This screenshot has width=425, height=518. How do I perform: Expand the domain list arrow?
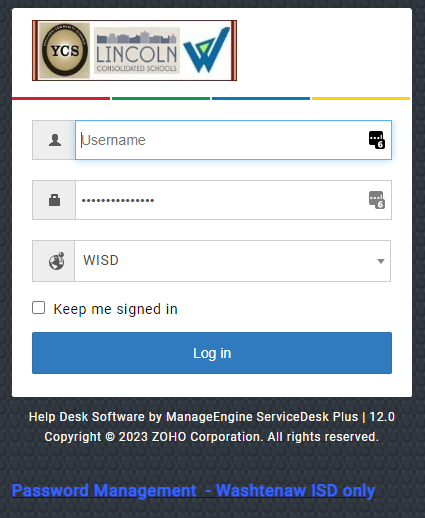(381, 261)
